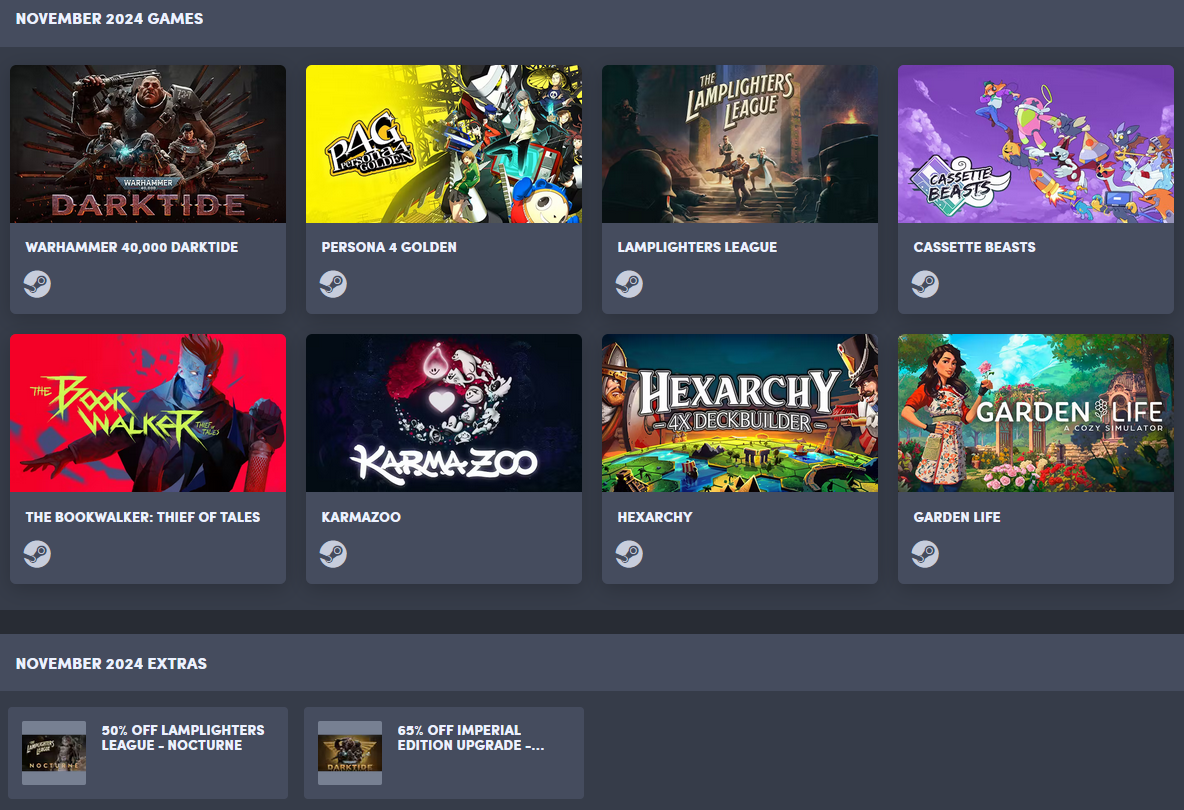Viewport: 1184px width, 810px height.
Task: Click the Steam icon under Hexarchy
Action: click(629, 554)
